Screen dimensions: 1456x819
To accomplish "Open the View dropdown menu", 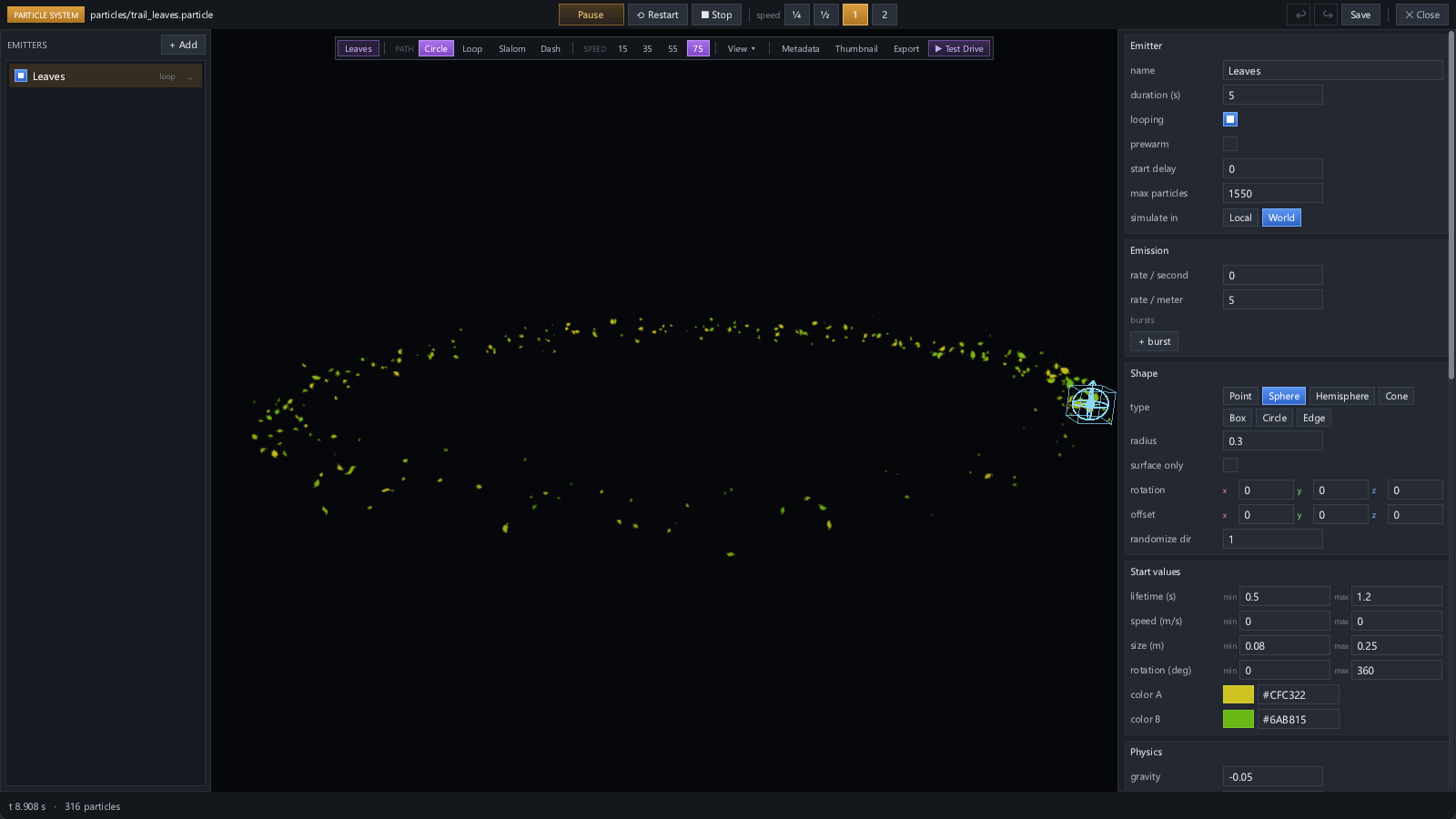I will (741, 48).
